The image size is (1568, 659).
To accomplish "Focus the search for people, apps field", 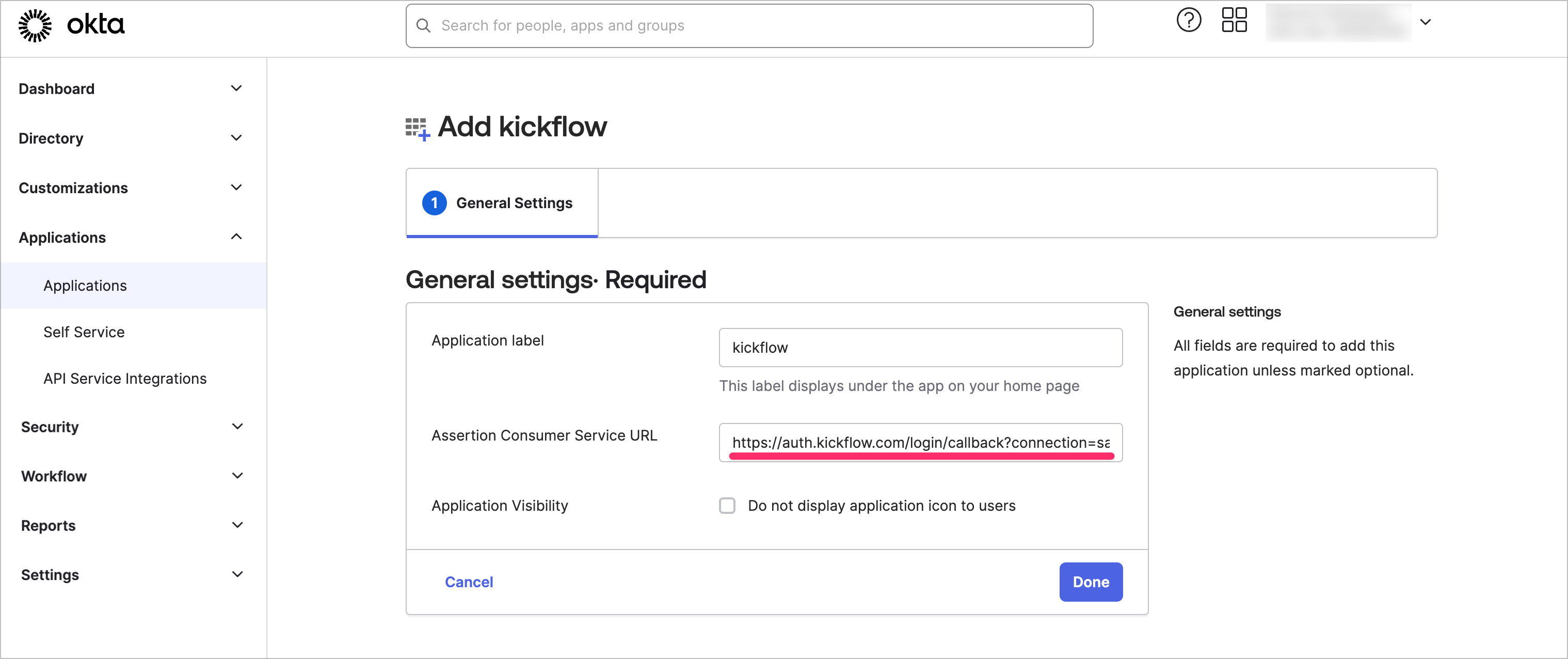I will (749, 26).
